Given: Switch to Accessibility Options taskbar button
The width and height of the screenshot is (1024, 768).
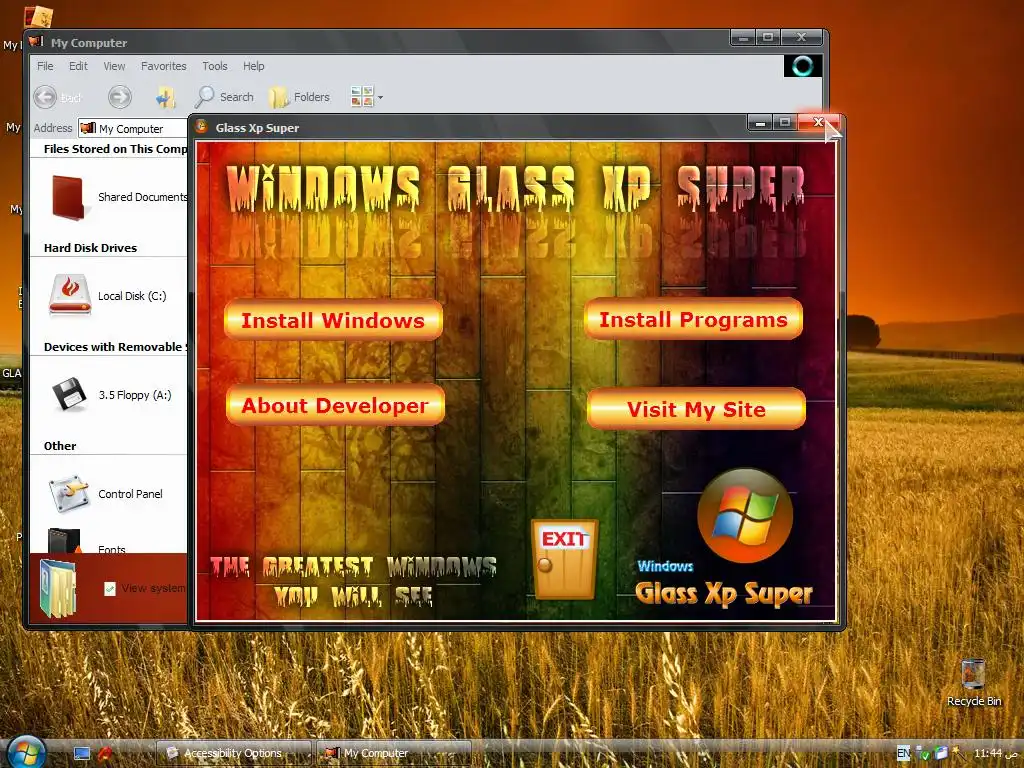Looking at the screenshot, I should click(x=234, y=753).
